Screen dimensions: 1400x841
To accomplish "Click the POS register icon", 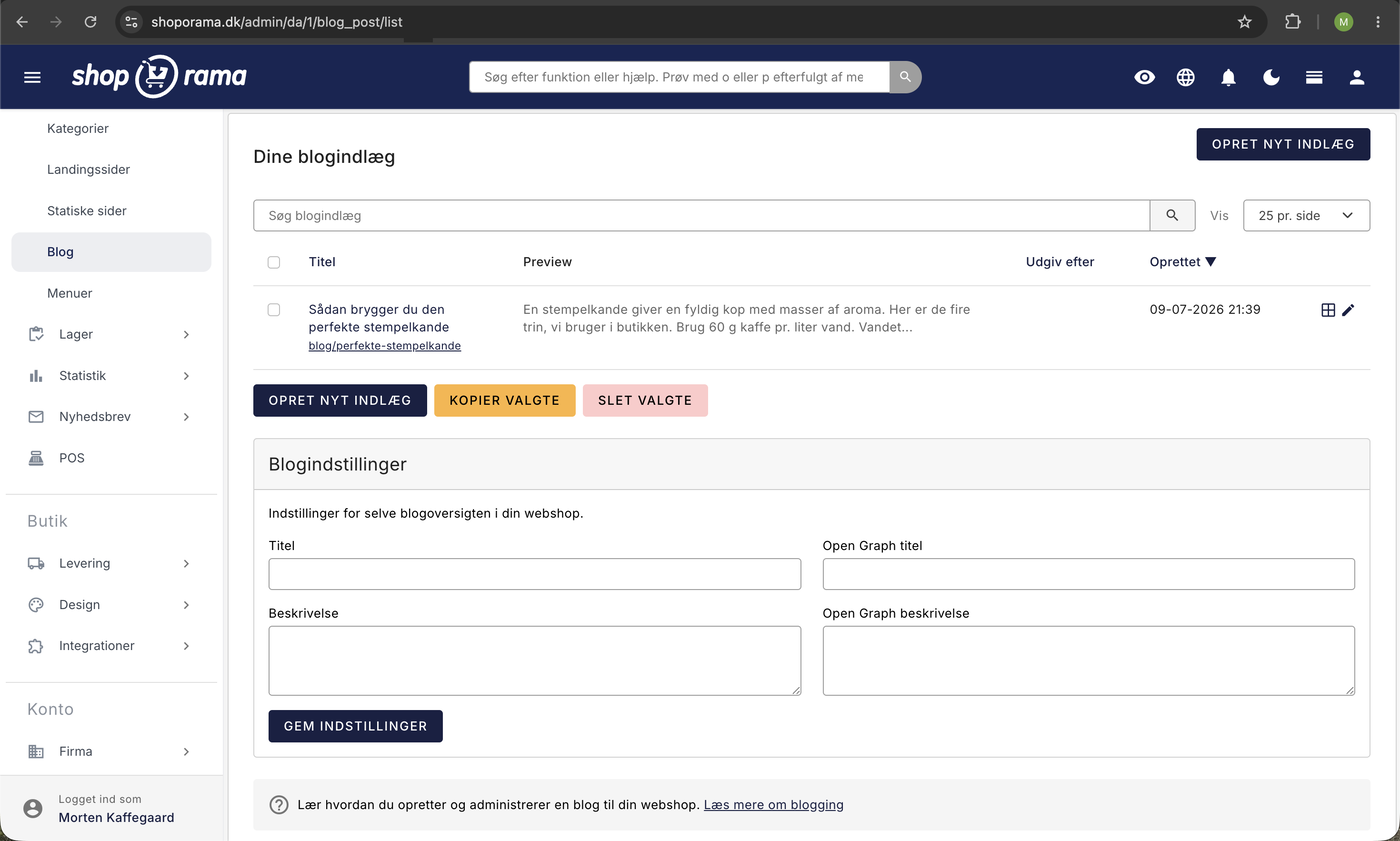I will pos(36,457).
